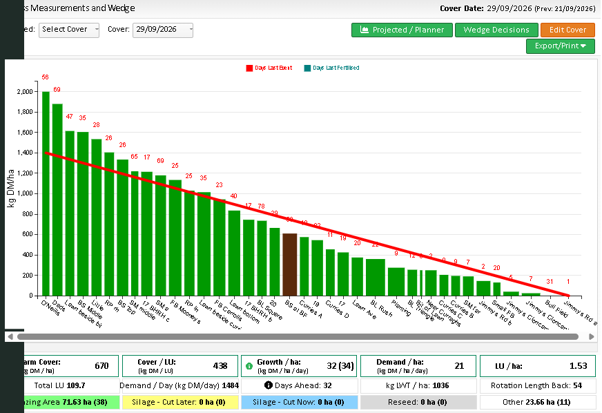Click the orange Edit Cover button

click(x=567, y=30)
